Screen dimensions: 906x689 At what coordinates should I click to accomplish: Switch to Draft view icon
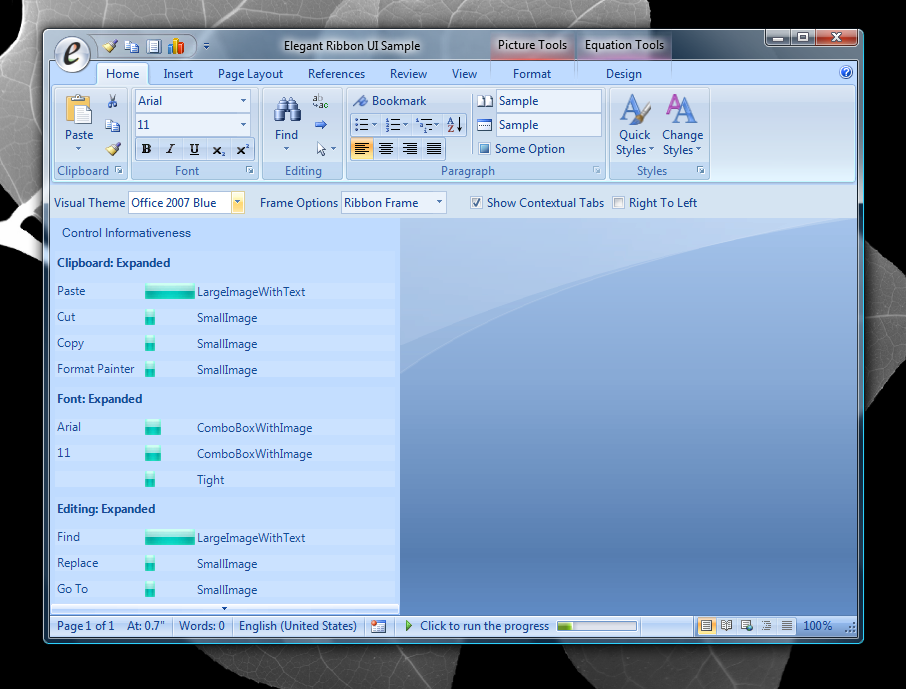coord(786,625)
